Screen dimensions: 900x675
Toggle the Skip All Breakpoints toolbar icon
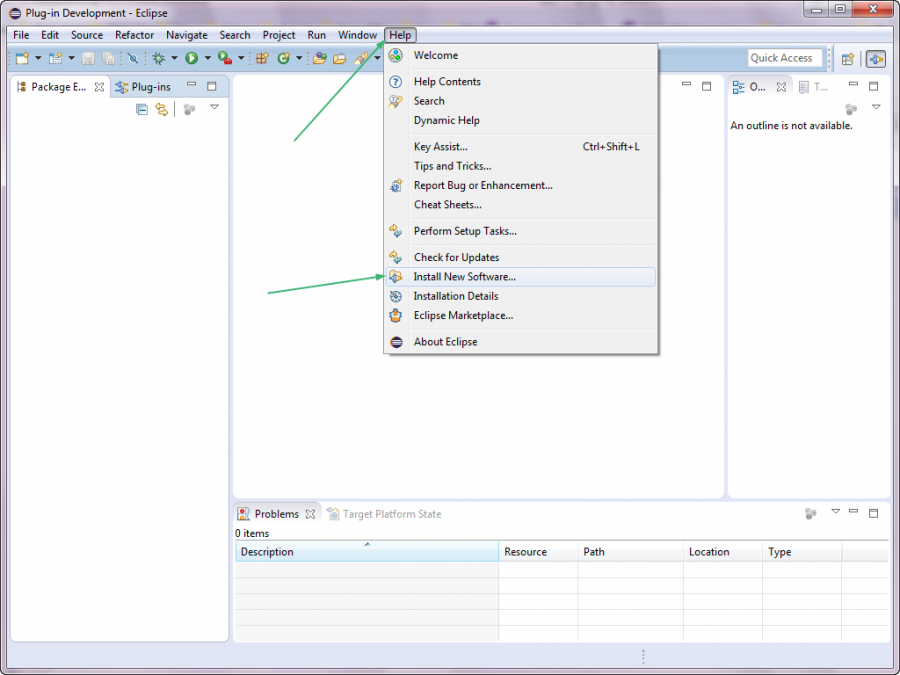pyautogui.click(x=133, y=58)
